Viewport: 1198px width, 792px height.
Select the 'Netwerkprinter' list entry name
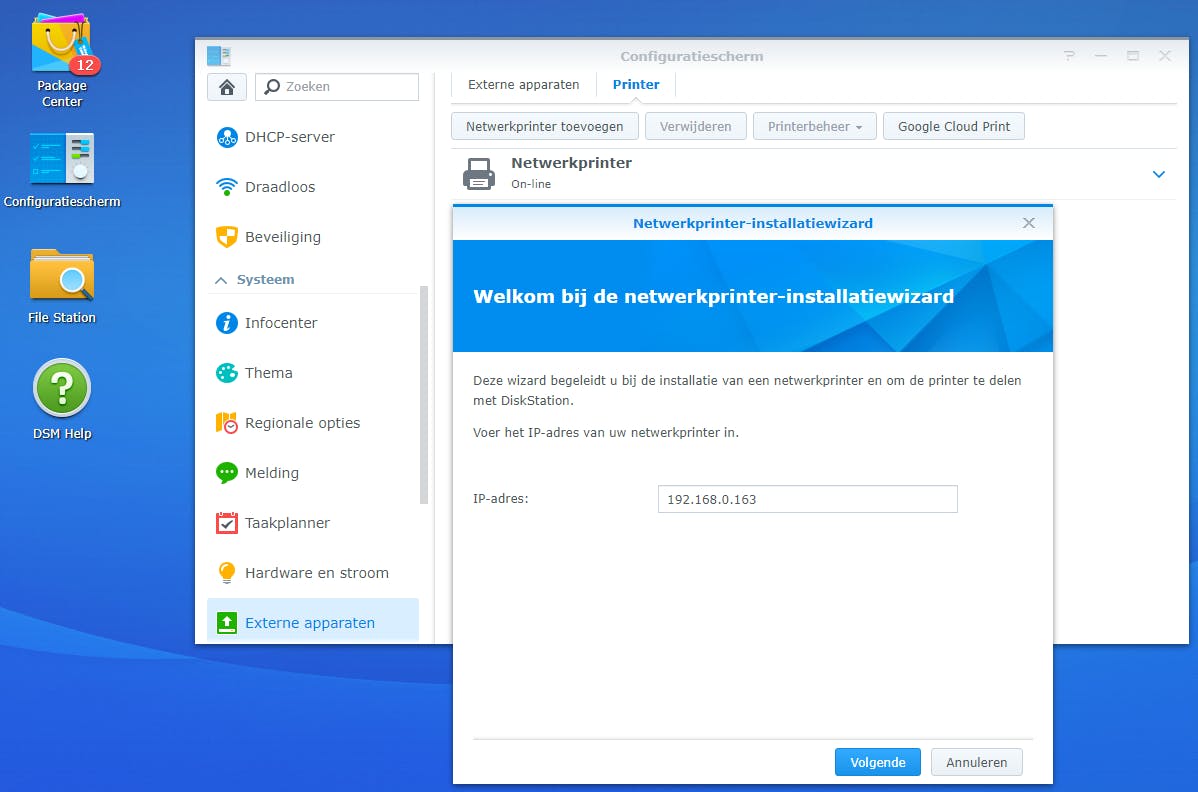[x=571, y=163]
